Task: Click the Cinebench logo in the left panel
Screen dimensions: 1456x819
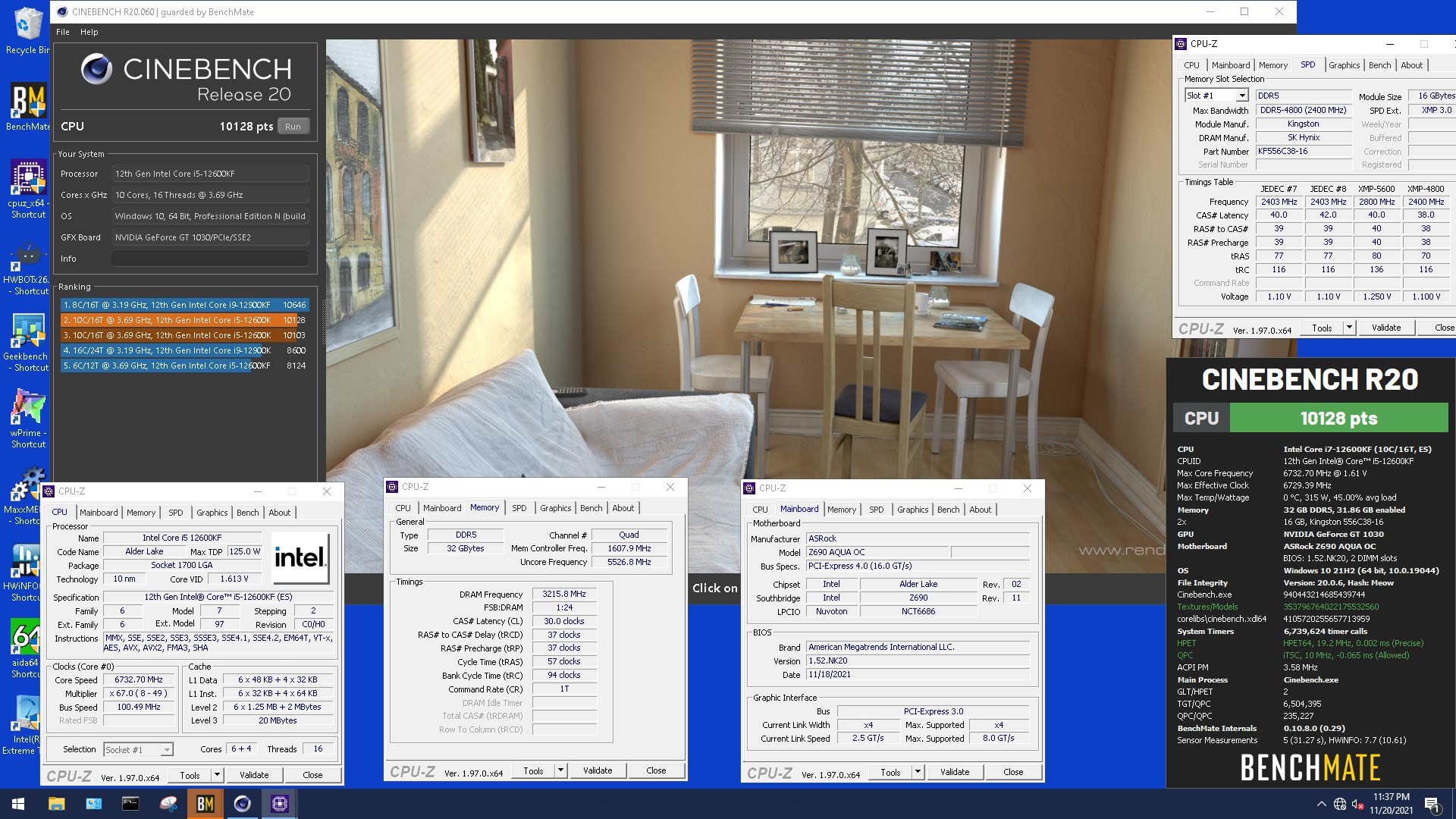Action: coord(96,70)
